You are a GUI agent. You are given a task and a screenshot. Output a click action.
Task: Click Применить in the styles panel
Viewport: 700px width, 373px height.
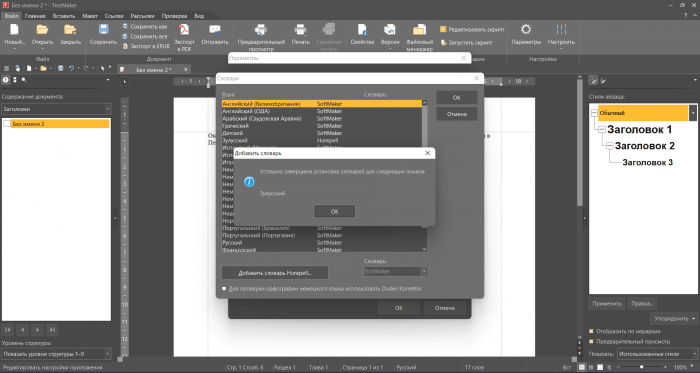click(x=607, y=303)
